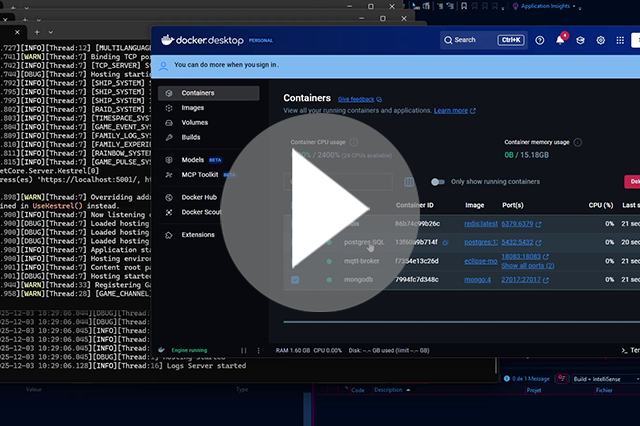640x426 pixels.
Task: Select Images in the sidebar
Action: point(193,107)
